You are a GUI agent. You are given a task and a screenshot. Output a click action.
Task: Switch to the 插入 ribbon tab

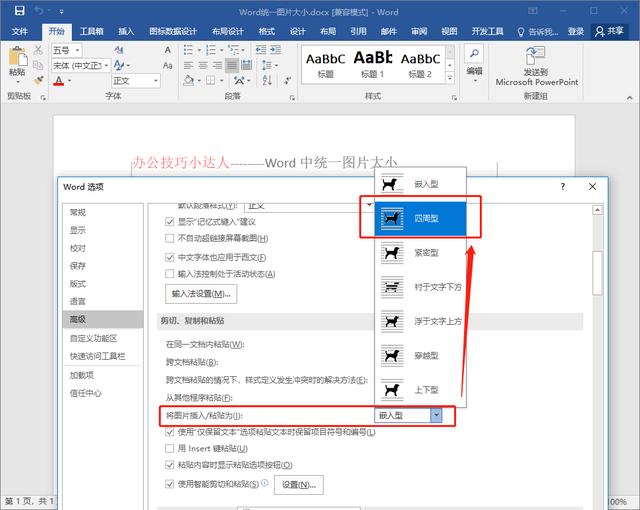[126, 31]
